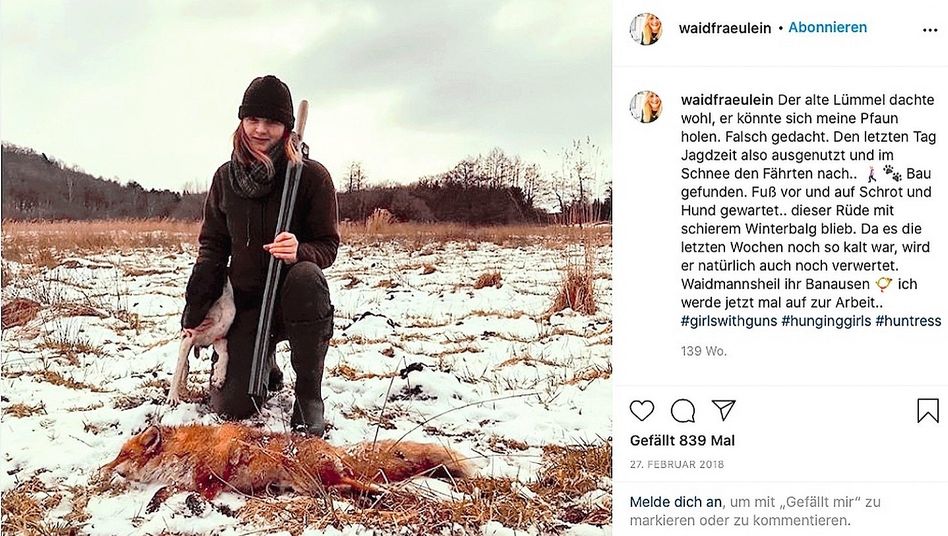Click Abonnieren to follow the account

coord(827,27)
